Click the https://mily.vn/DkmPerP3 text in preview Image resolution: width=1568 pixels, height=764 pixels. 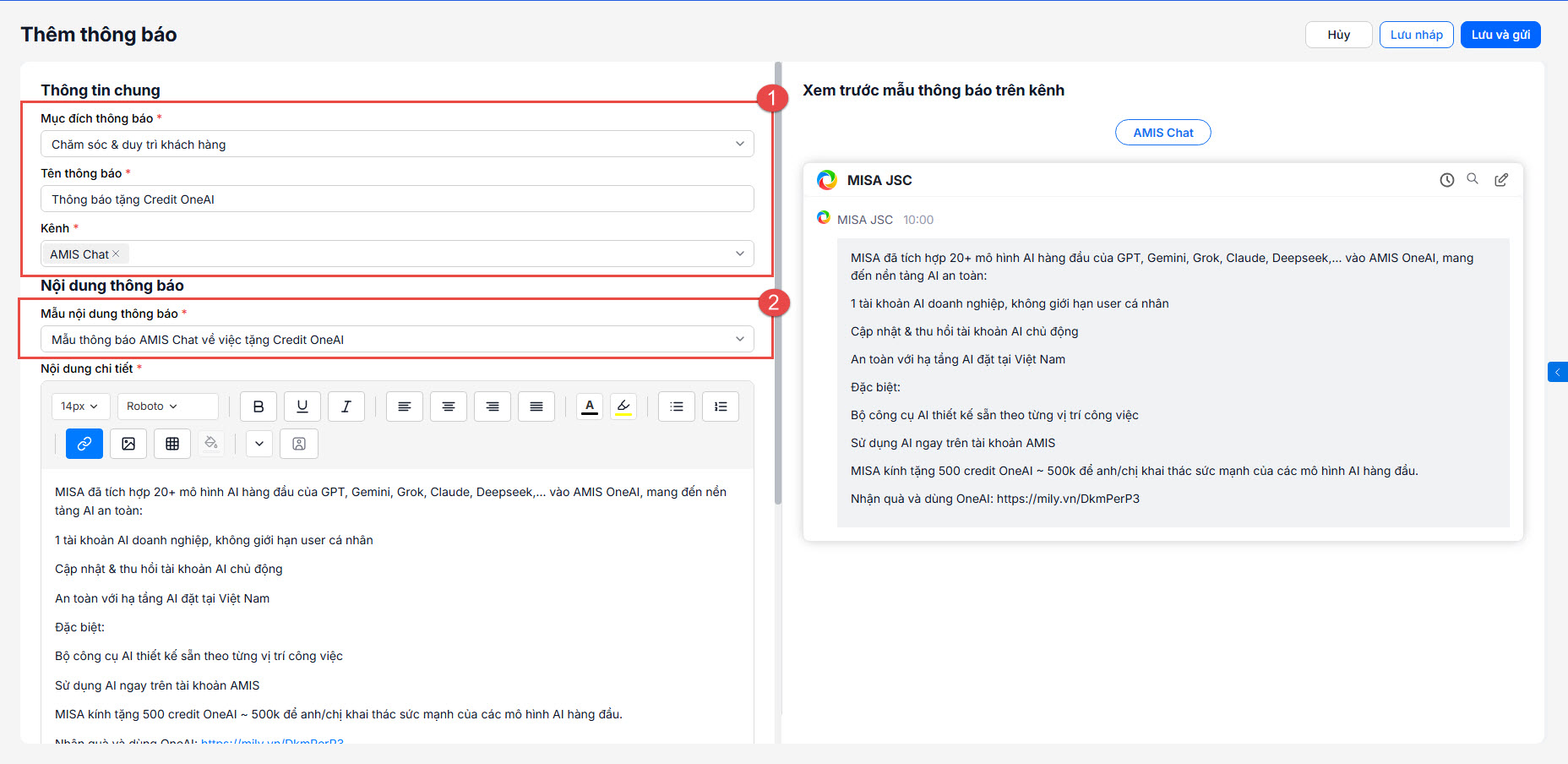point(1068,499)
